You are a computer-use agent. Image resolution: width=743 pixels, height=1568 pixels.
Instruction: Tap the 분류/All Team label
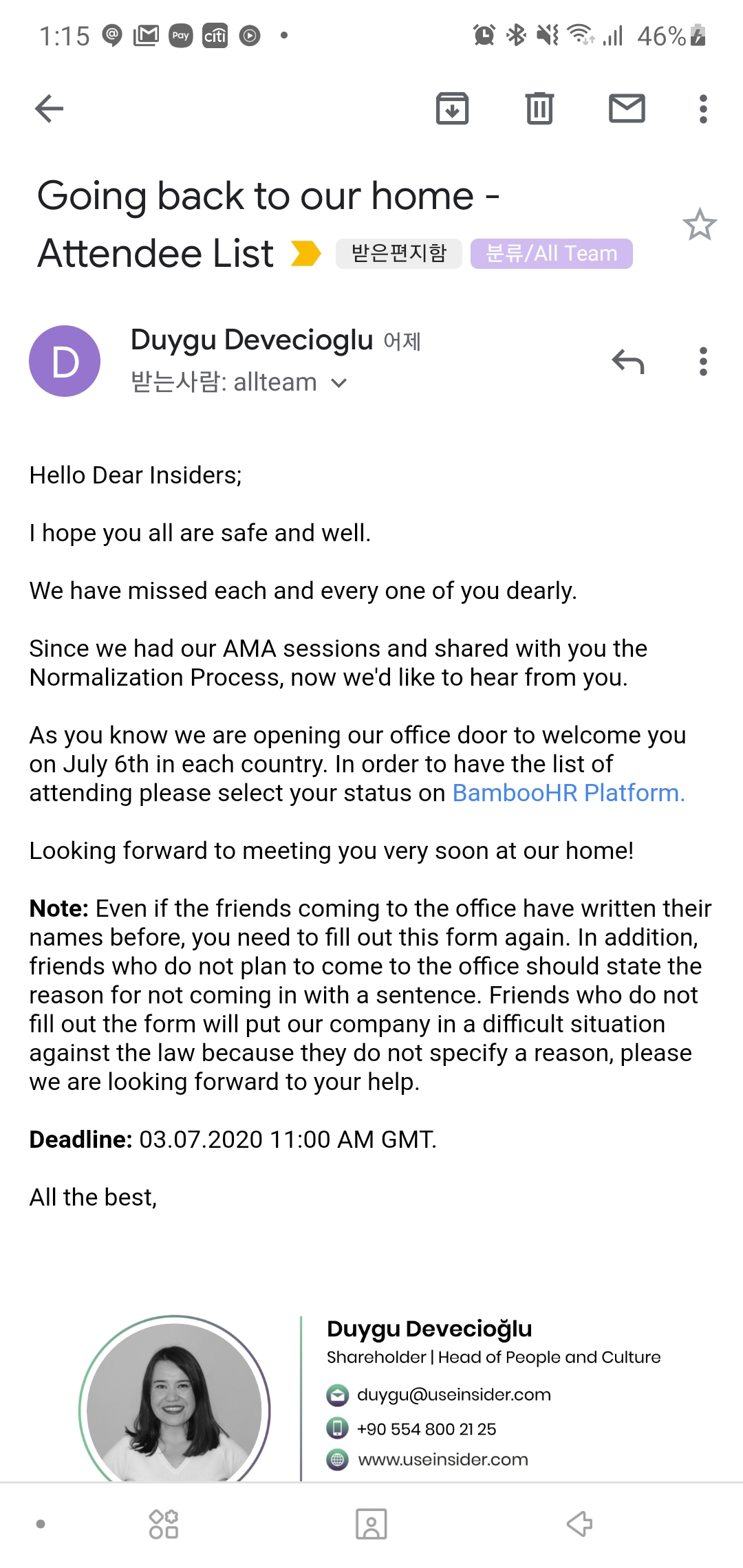(x=551, y=253)
